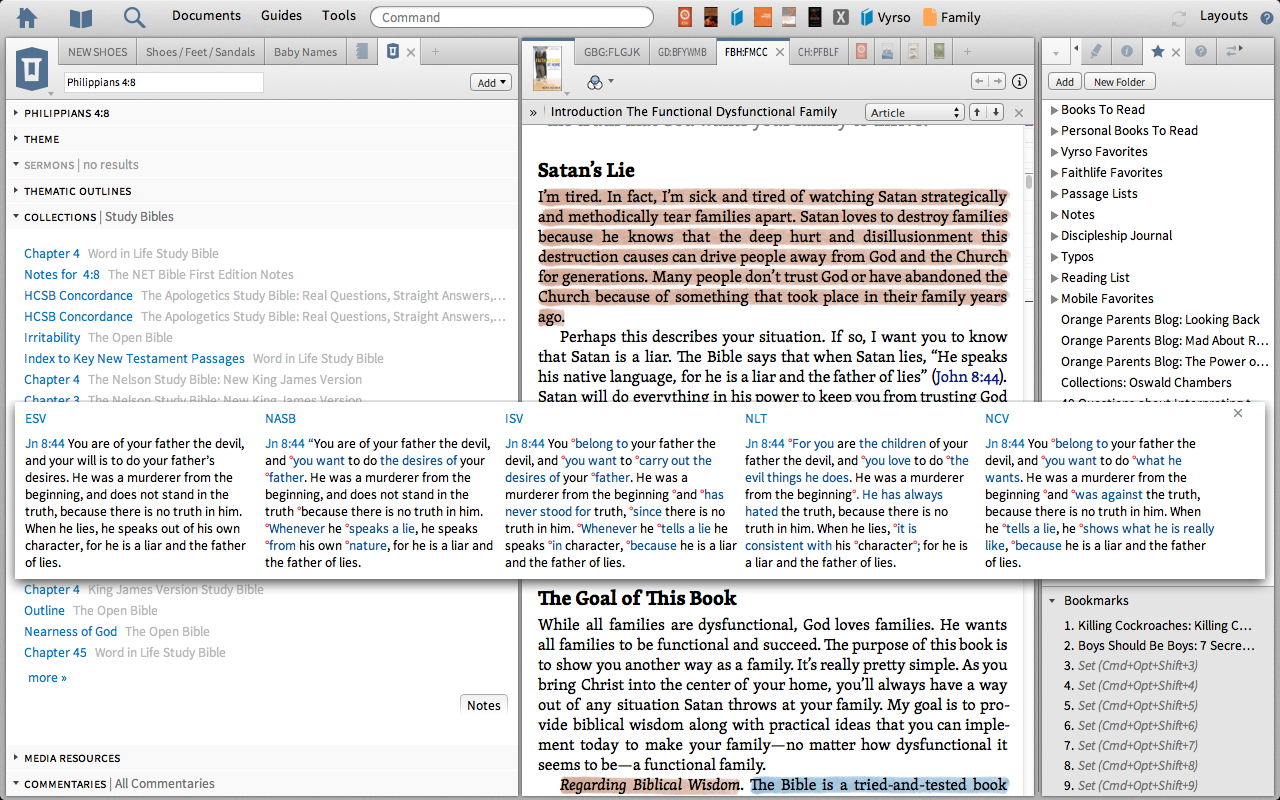Screen dimensions: 1280x800
Task: Collapse the Bookmarks section
Action: click(1052, 601)
